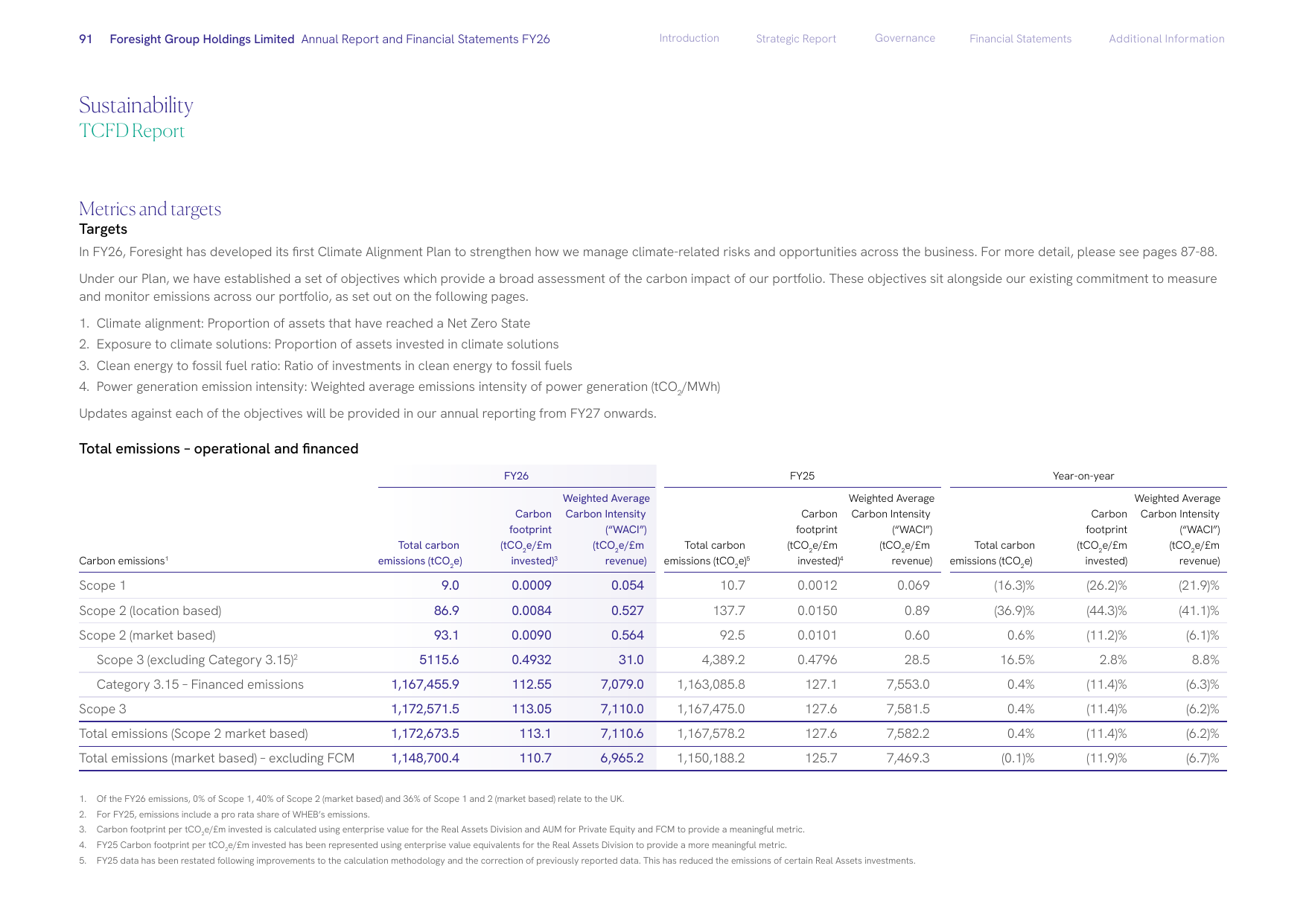Click Scope 3 (excluding Category 3.15) row label
Viewport: 1306px width, 924px height.
[x=197, y=660]
